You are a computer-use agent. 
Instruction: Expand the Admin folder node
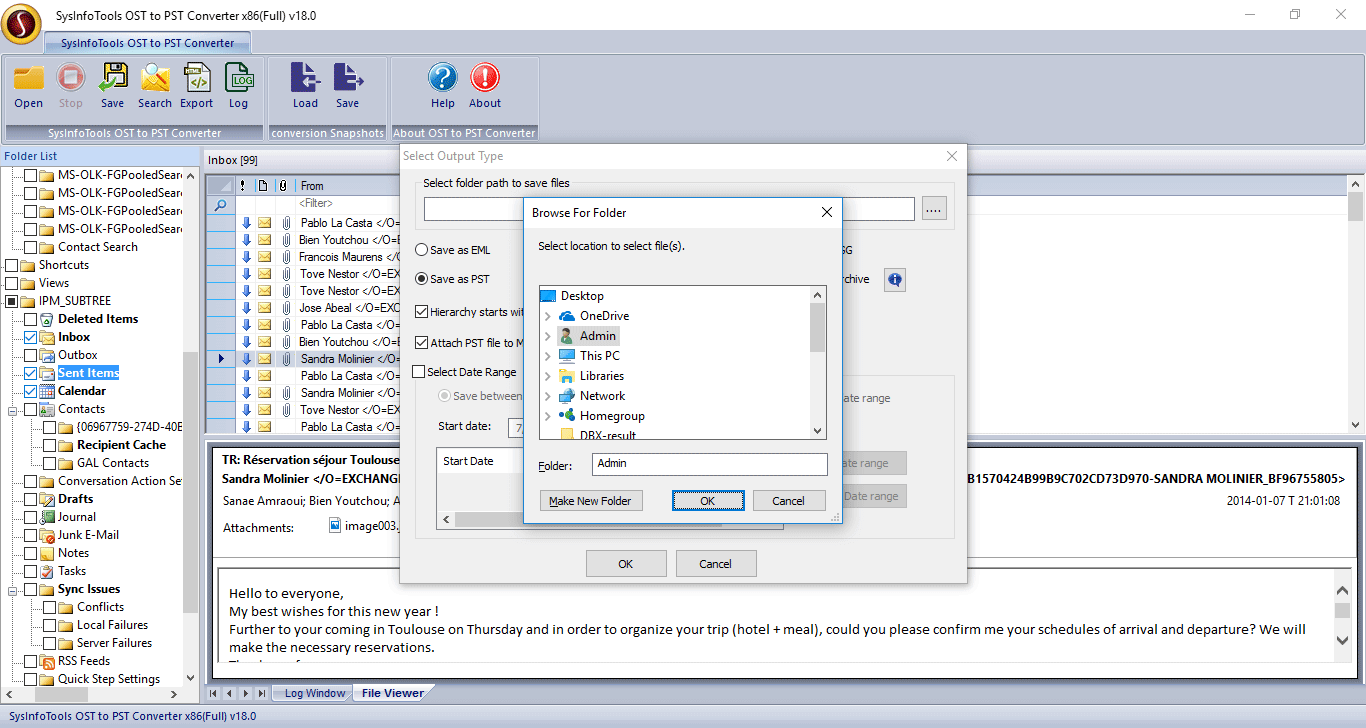[x=548, y=336]
